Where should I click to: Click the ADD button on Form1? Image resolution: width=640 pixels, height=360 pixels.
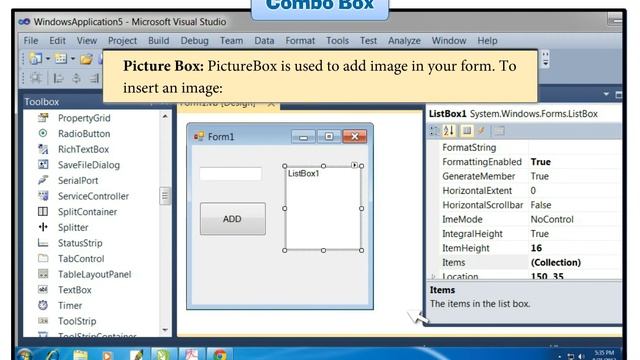tap(233, 219)
